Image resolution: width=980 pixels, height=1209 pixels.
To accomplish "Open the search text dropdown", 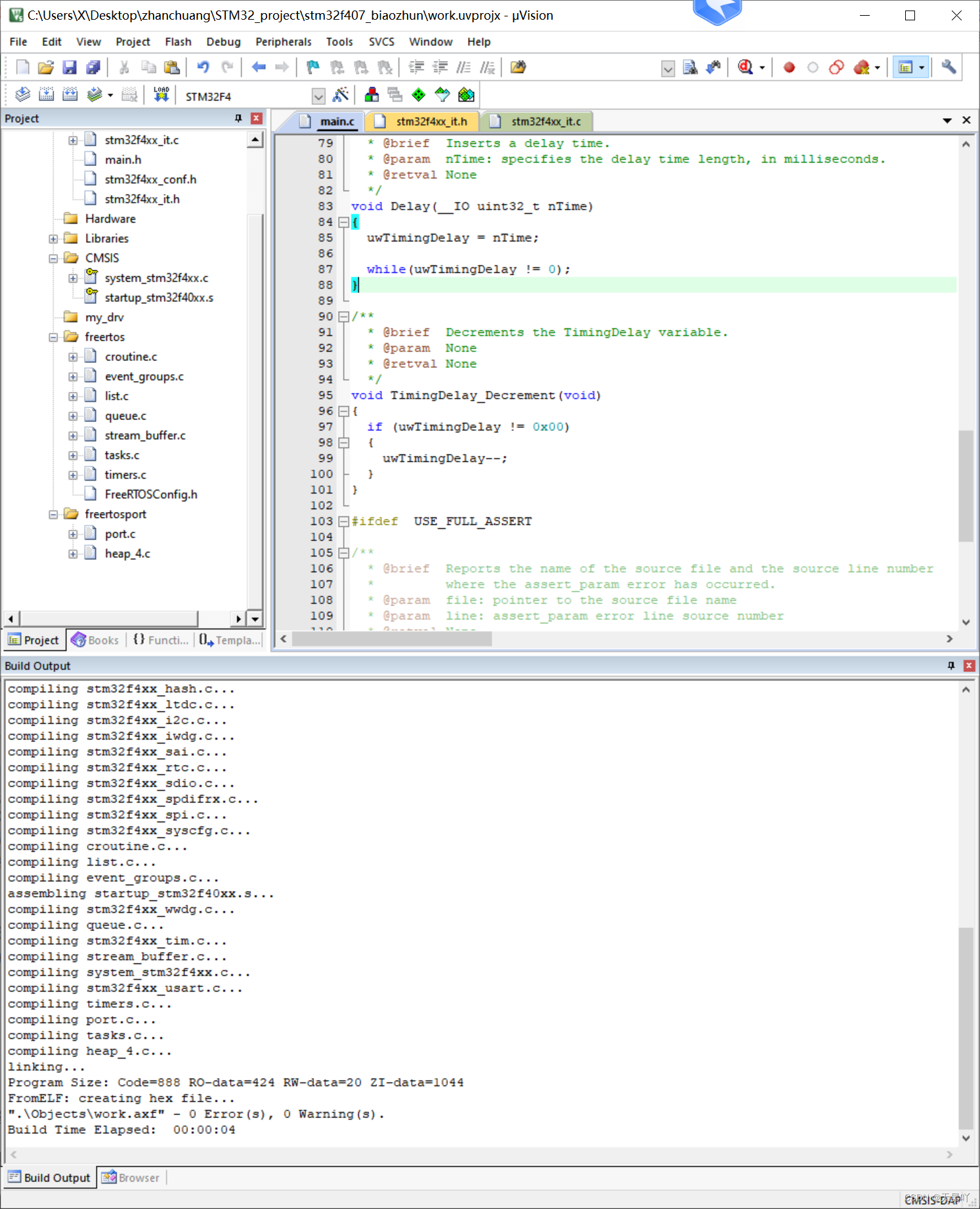I will pyautogui.click(x=668, y=68).
